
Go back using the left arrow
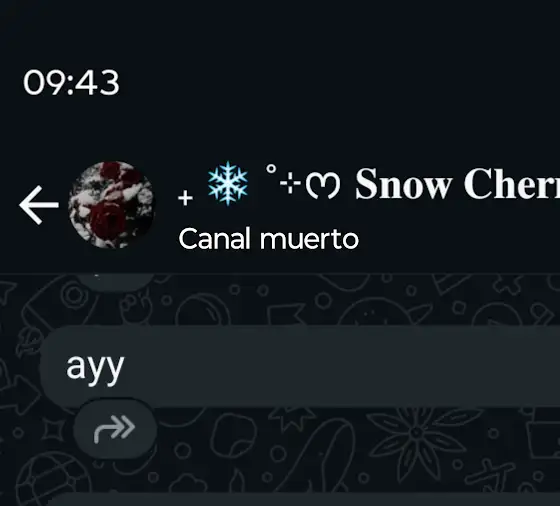click(39, 205)
